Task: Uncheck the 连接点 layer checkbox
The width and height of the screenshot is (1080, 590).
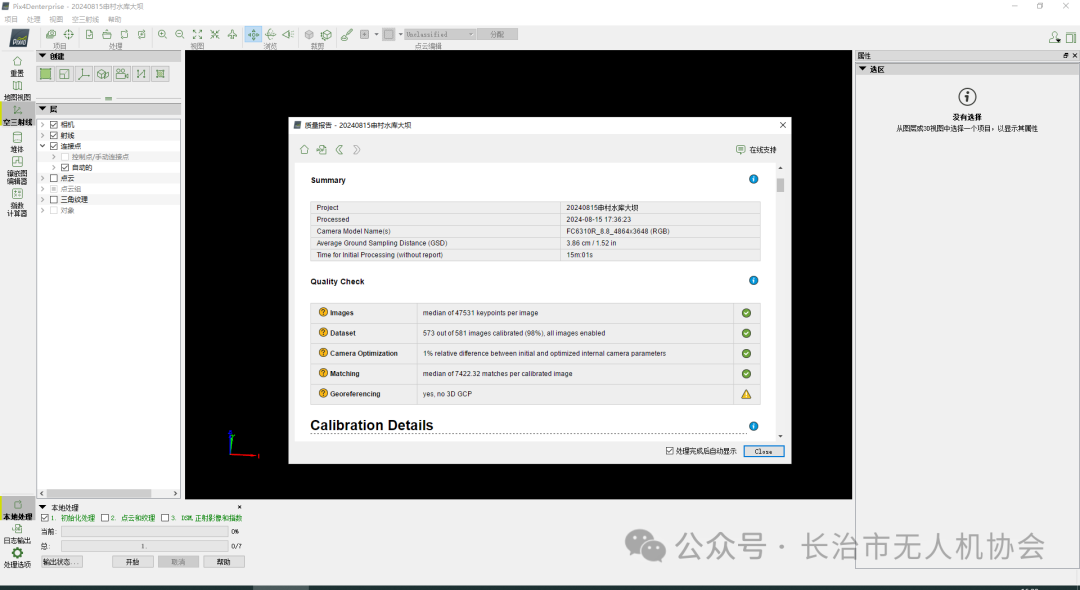Action: (x=54, y=146)
